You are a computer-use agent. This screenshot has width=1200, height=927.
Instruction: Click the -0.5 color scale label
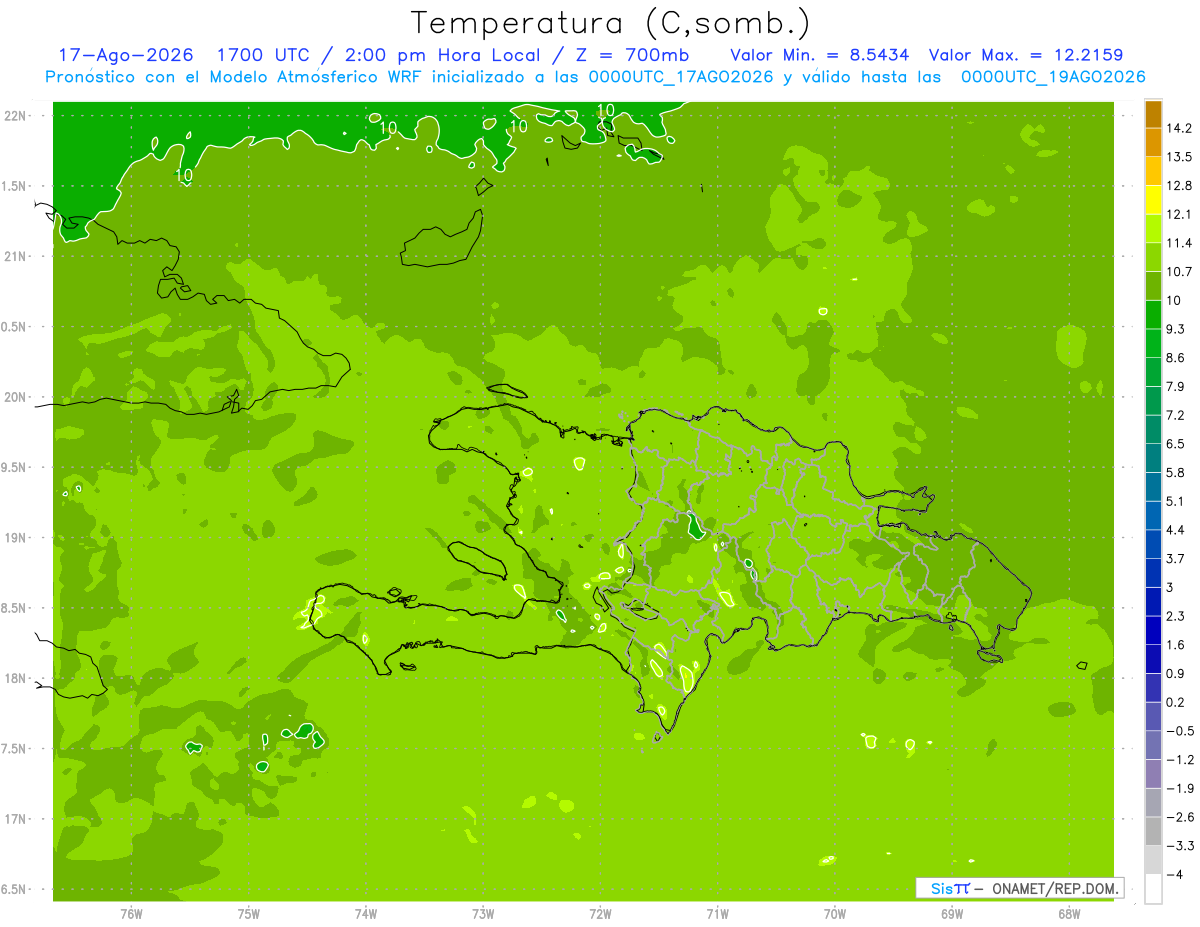pos(1179,731)
